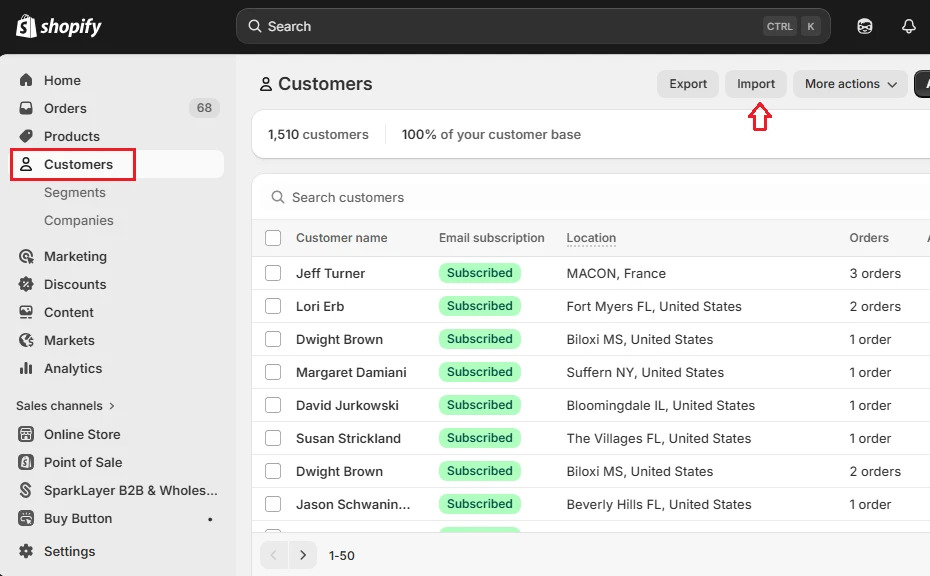930x576 pixels.
Task: Import customers
Action: [x=755, y=84]
